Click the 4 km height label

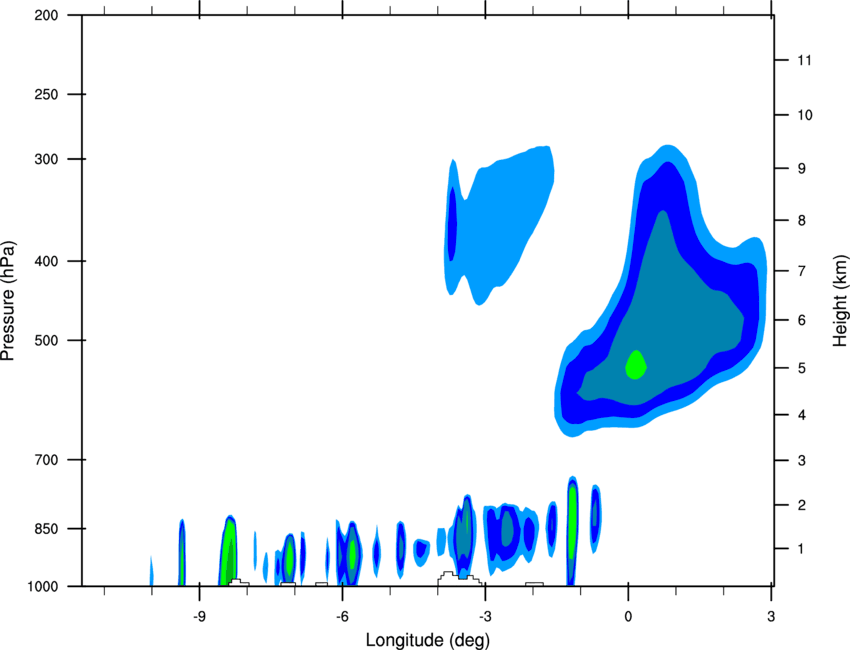click(x=801, y=415)
